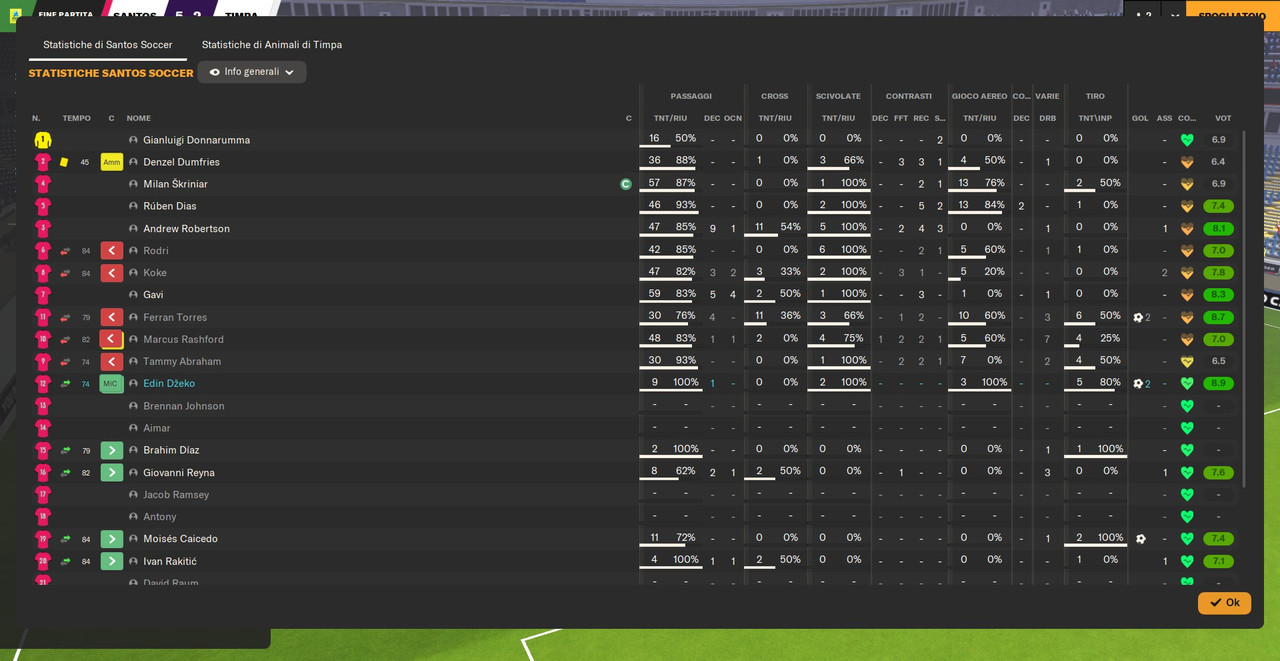
Task: Click Andrew Robertson's 8.1 rating badge
Action: [1218, 229]
